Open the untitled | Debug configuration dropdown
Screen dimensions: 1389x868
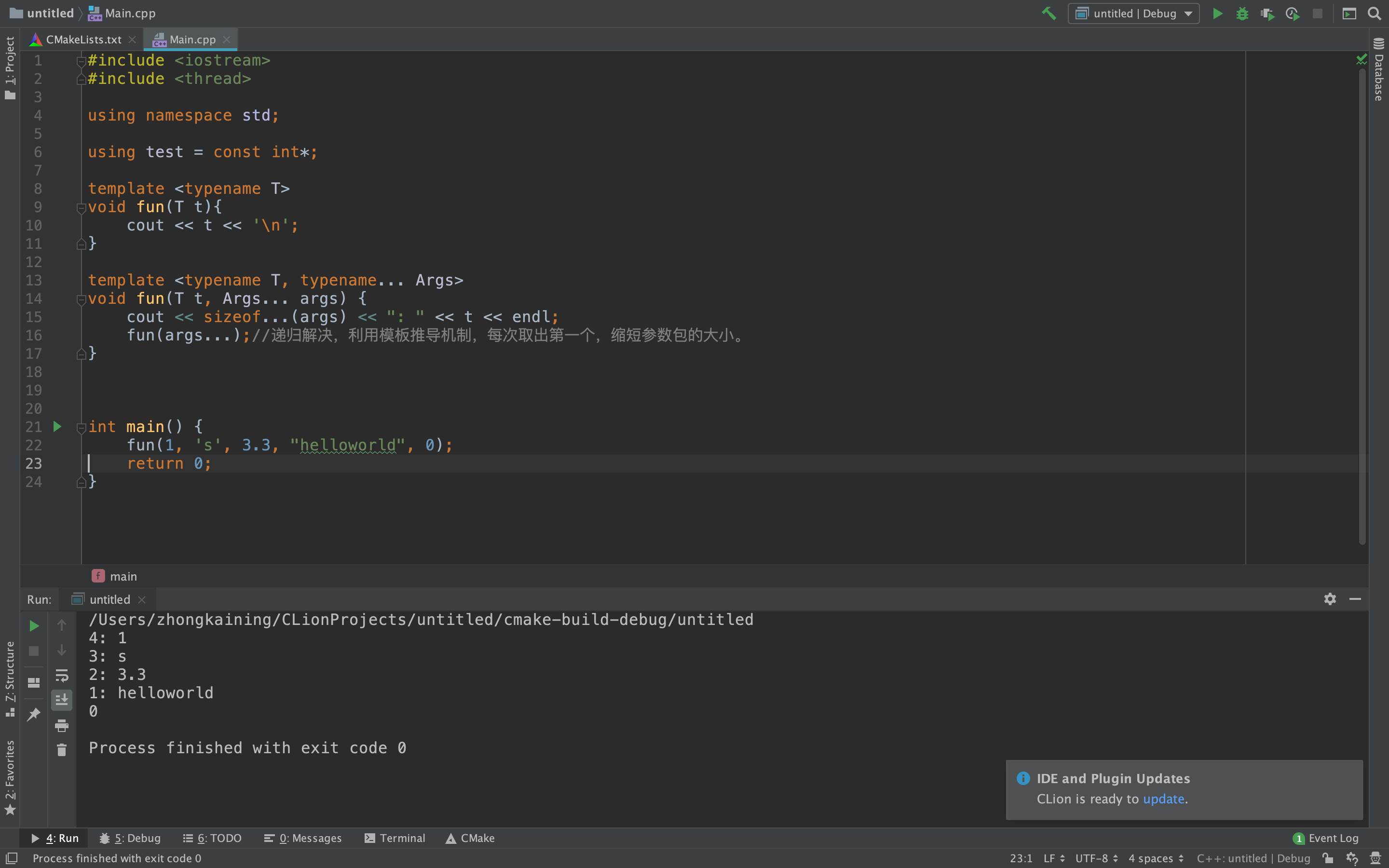[x=1133, y=13]
